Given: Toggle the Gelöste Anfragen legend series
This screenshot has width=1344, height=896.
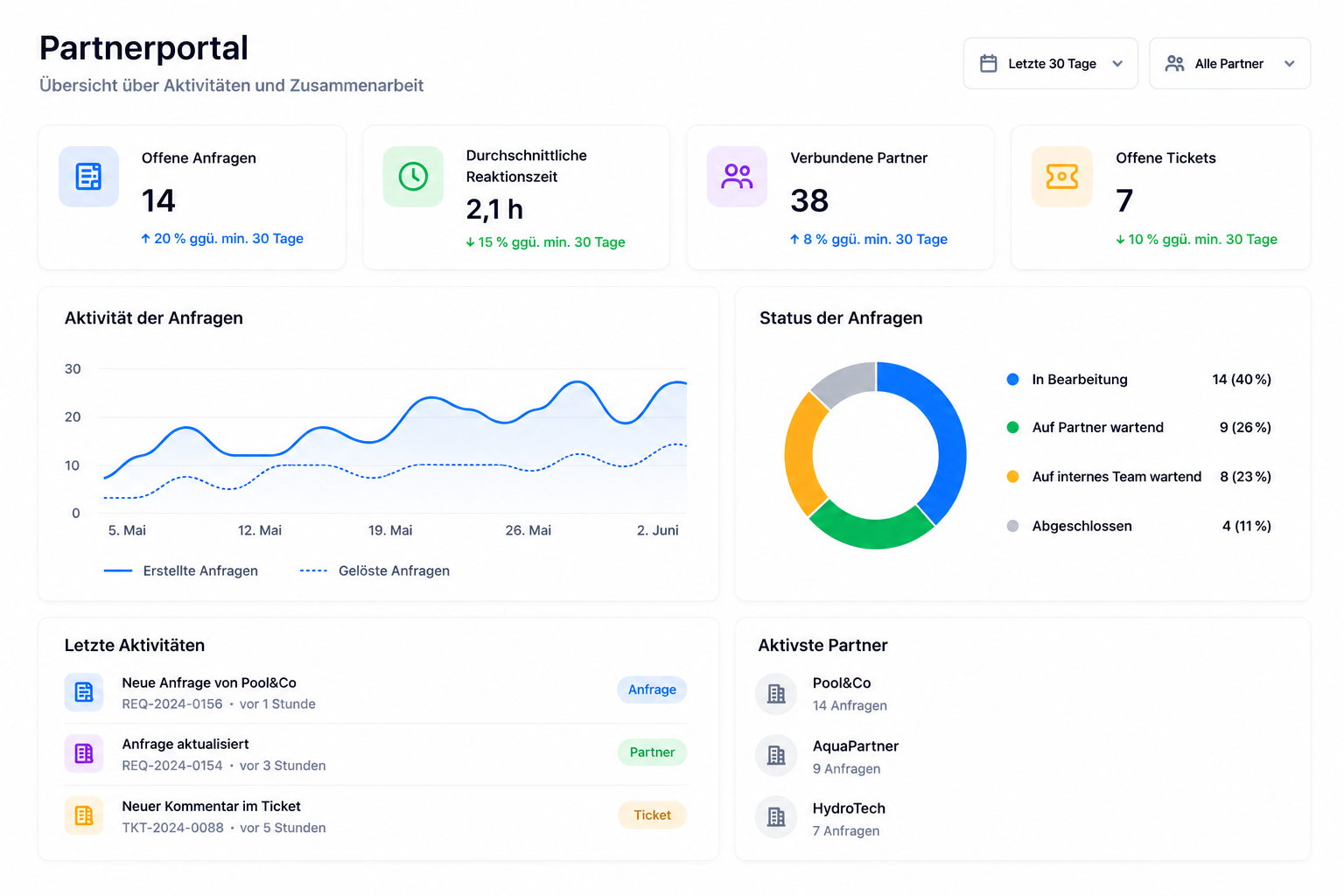Looking at the screenshot, I should (x=374, y=570).
